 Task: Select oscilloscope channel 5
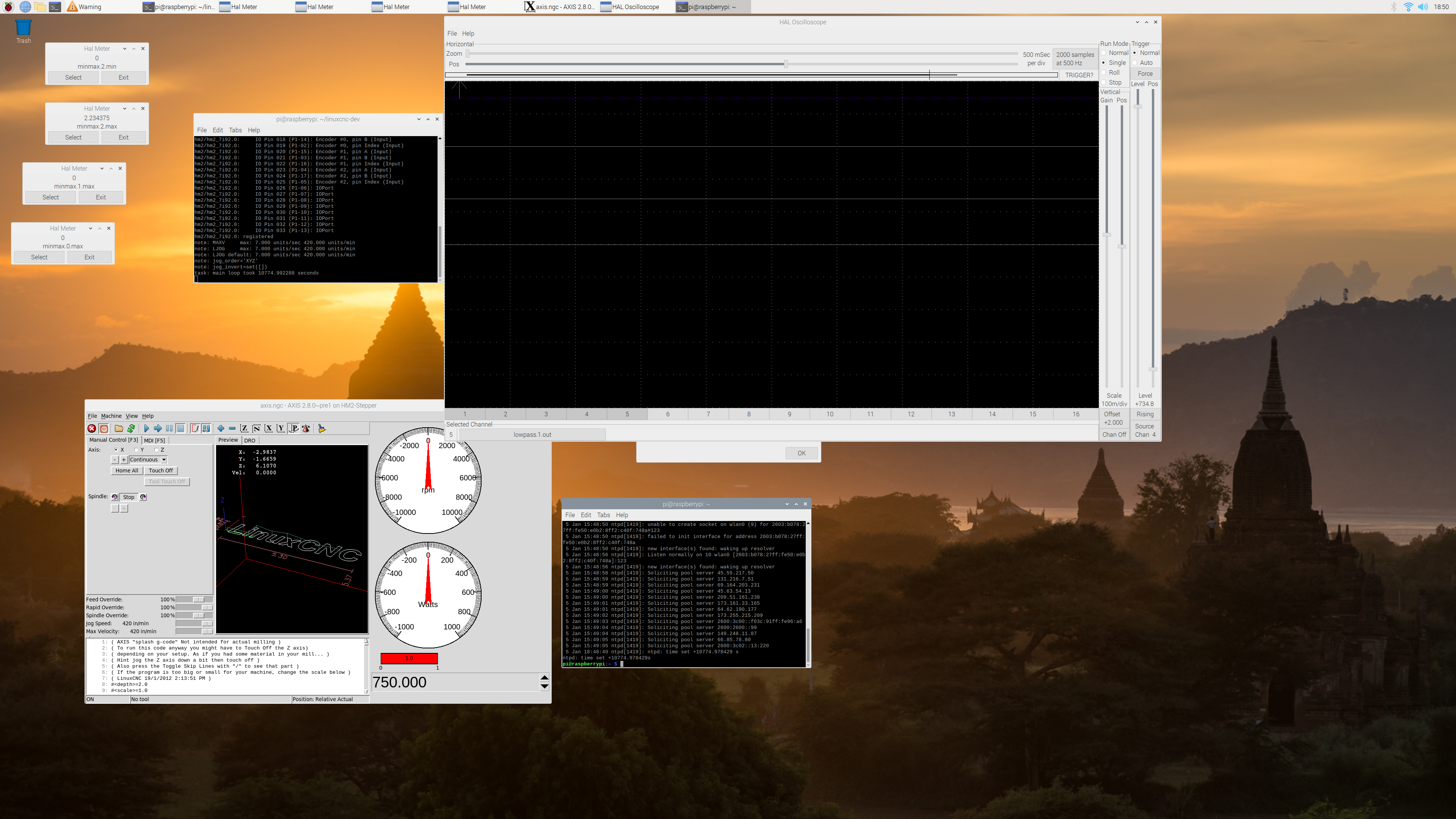coord(628,414)
